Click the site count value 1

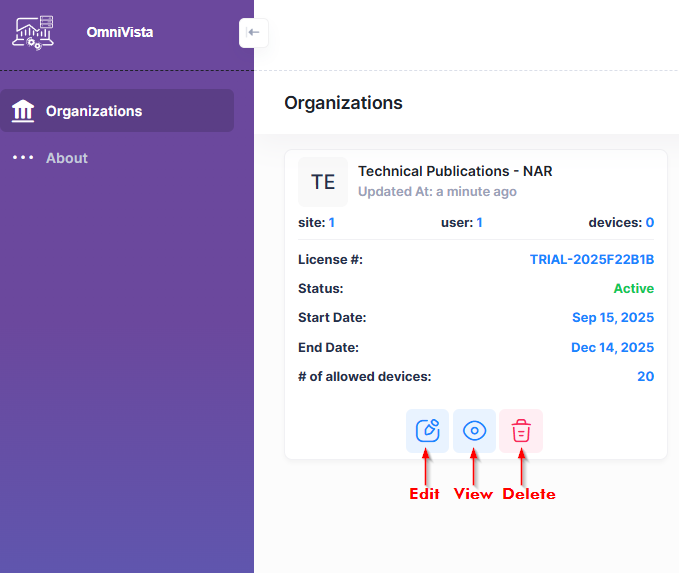(332, 222)
